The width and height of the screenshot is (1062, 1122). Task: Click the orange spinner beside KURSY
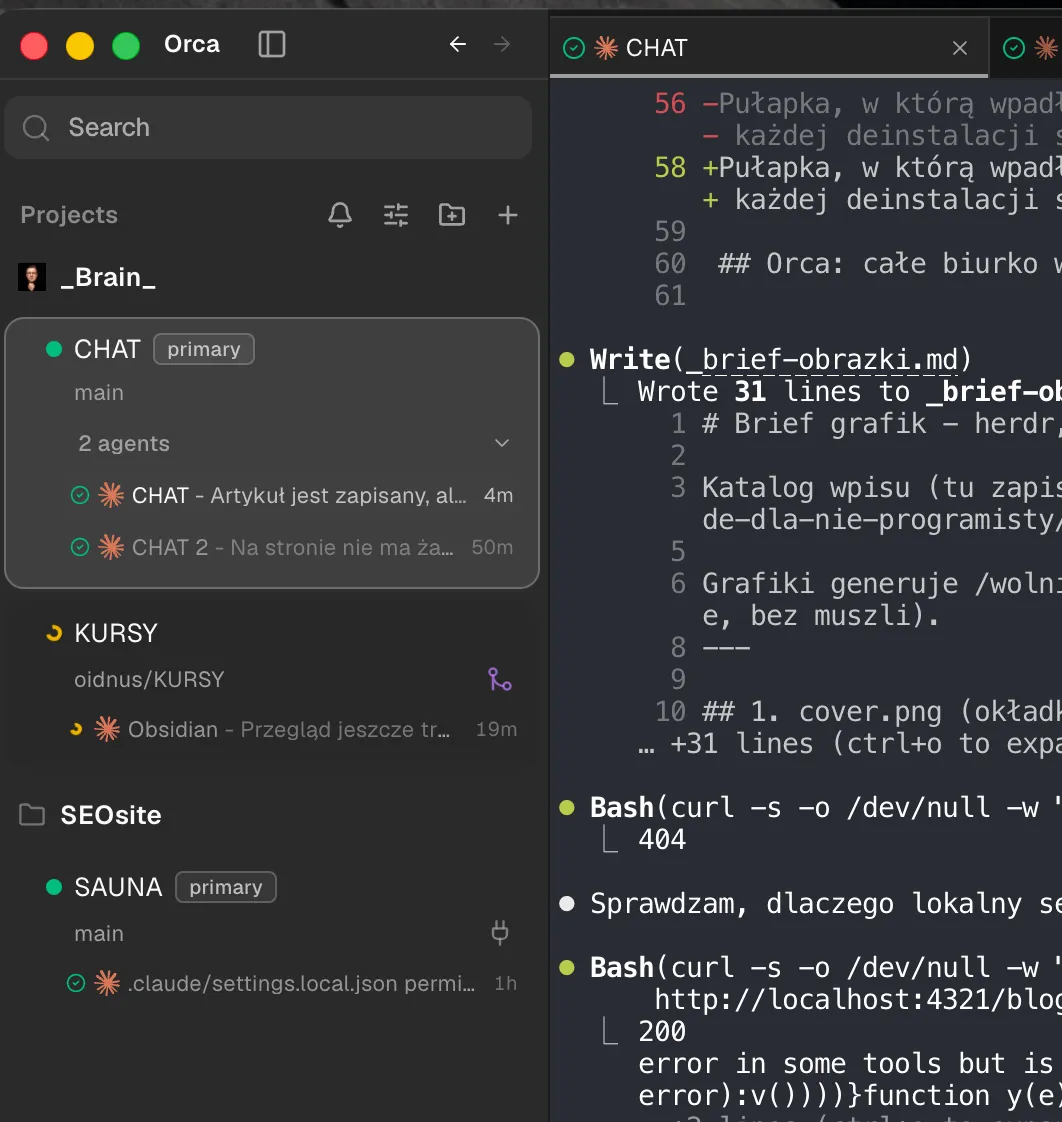(x=54, y=633)
